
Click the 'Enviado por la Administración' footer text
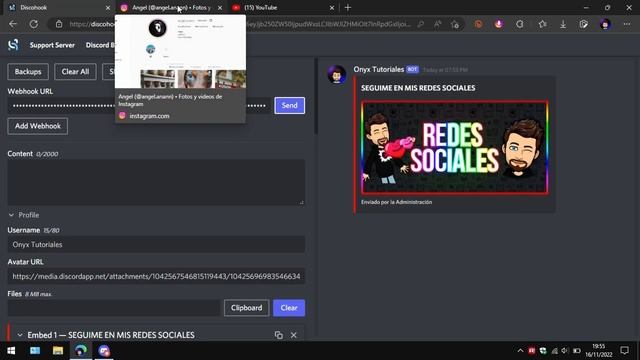click(396, 202)
